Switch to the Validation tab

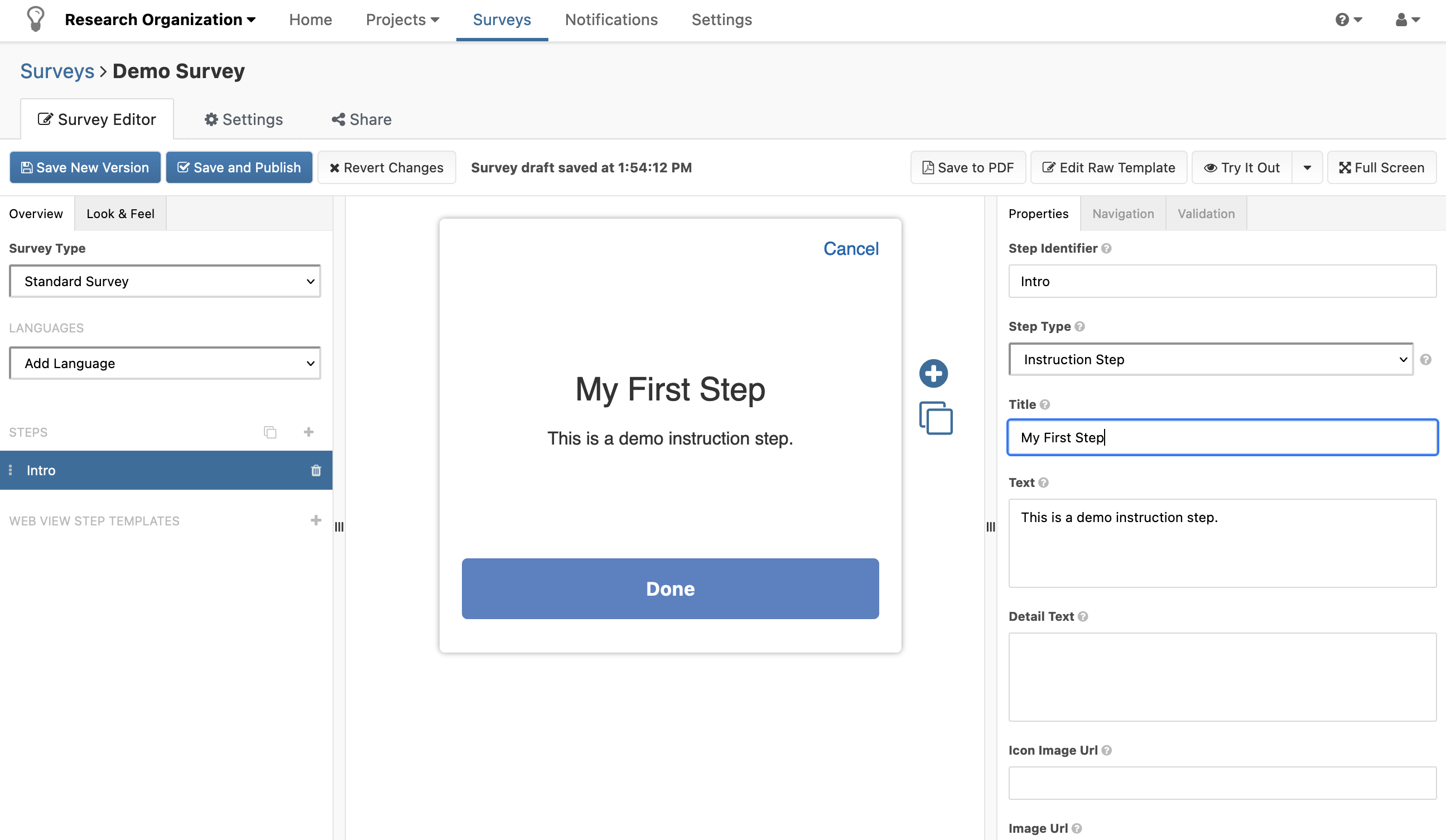click(x=1206, y=214)
